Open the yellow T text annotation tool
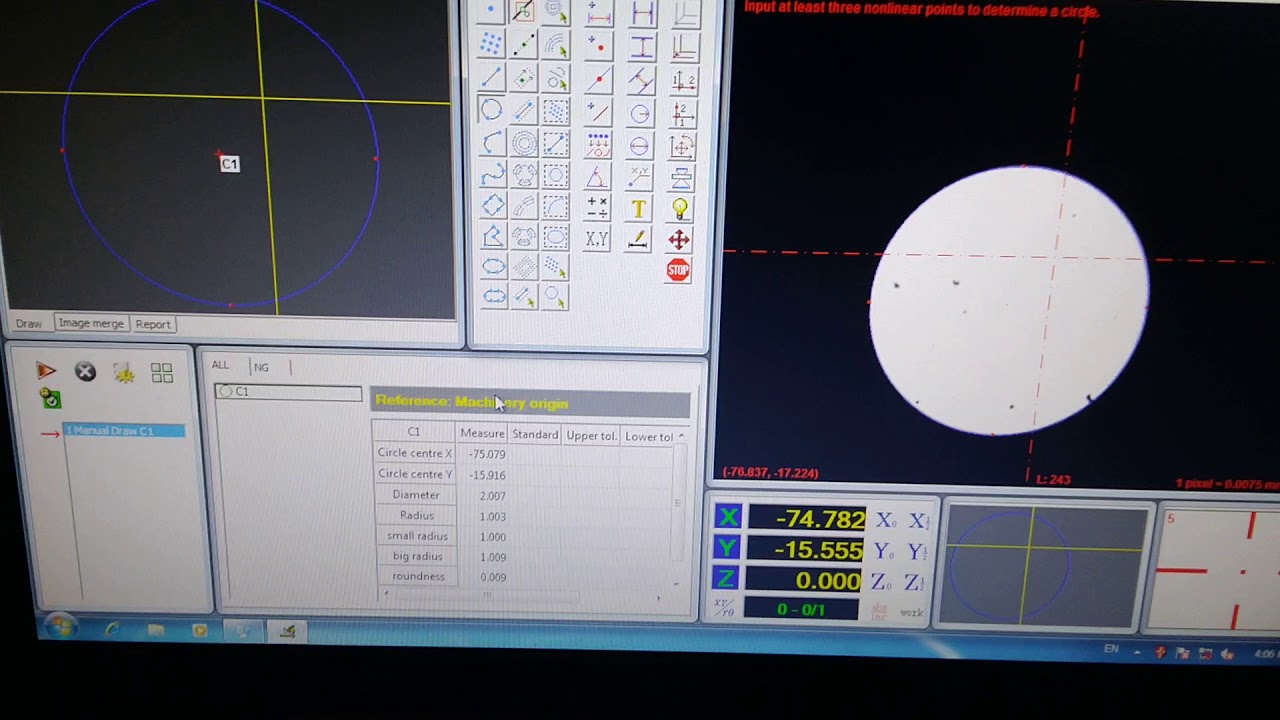Viewport: 1280px width, 720px height. point(638,208)
